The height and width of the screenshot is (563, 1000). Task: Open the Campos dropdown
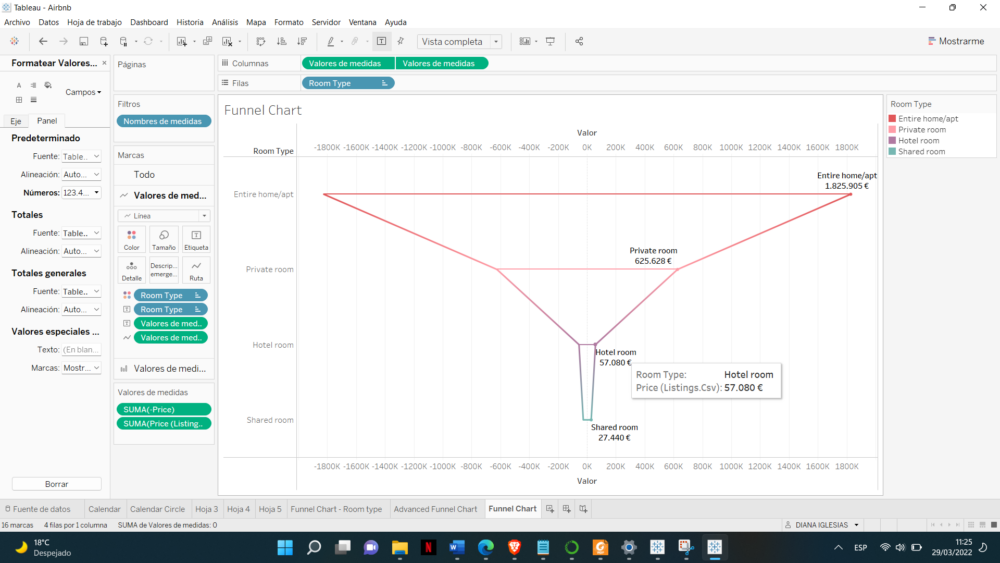coord(83,92)
